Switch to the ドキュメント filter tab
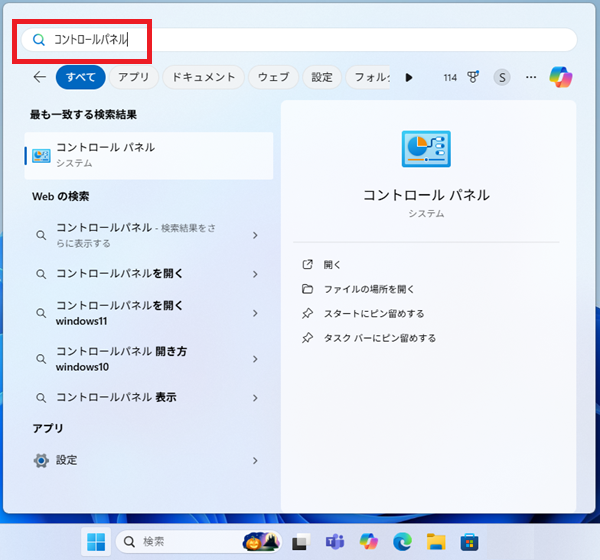The height and width of the screenshot is (560, 600). pyautogui.click(x=204, y=77)
